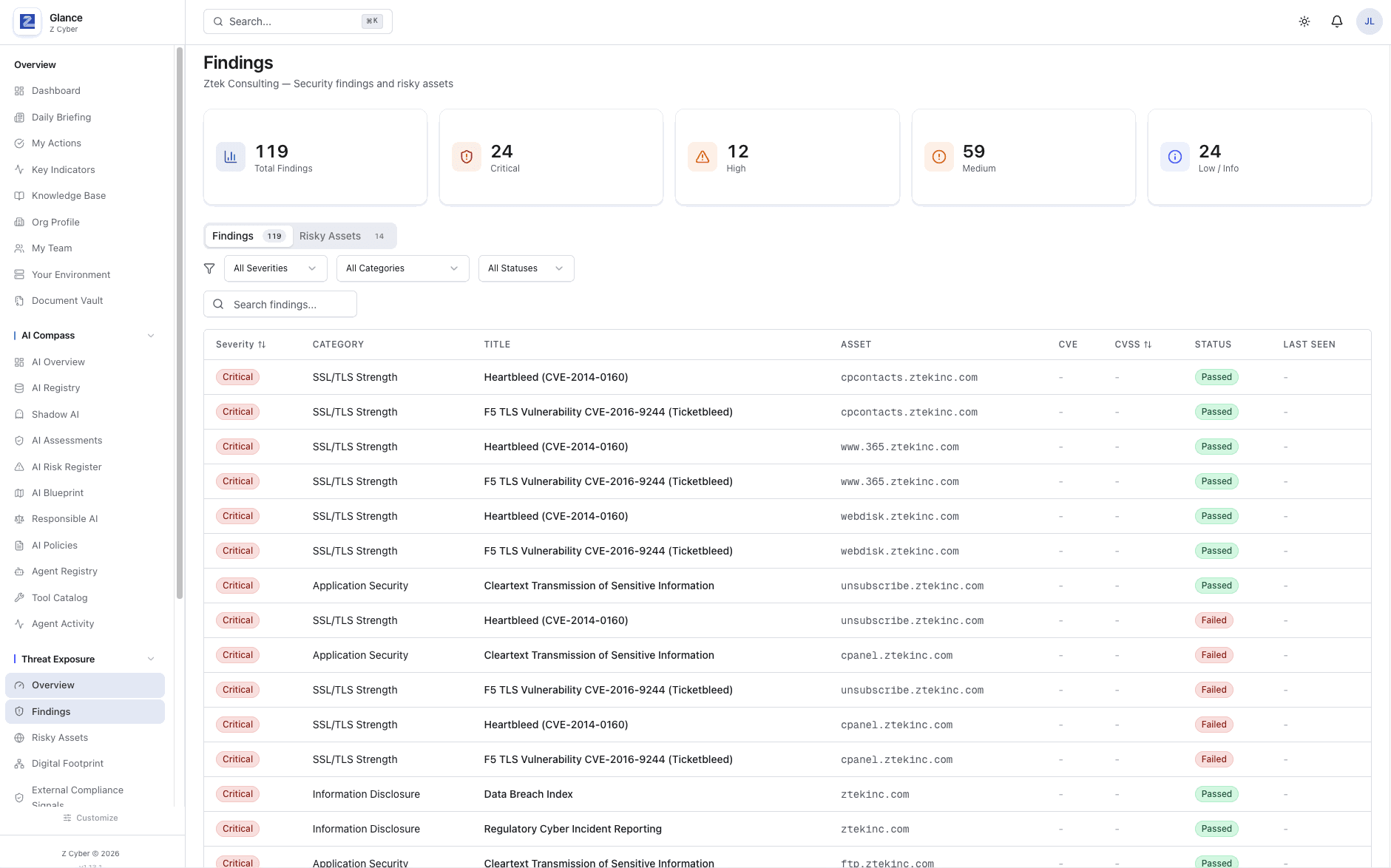
Task: Click the AI Assessments shield icon
Action: (19, 441)
